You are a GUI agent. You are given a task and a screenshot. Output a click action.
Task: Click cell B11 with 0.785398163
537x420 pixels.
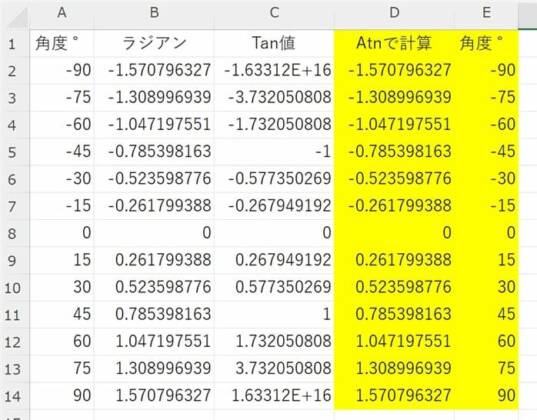[x=154, y=314]
